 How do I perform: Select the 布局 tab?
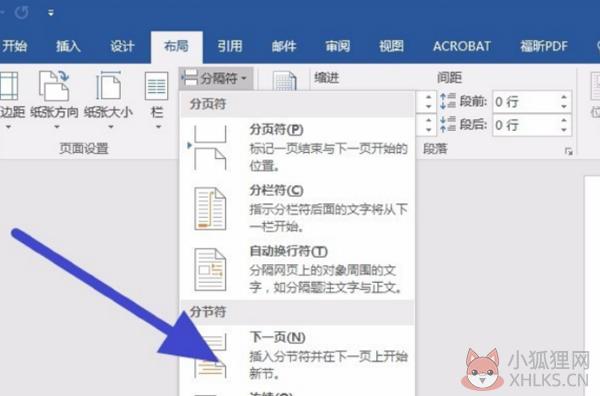pos(176,46)
